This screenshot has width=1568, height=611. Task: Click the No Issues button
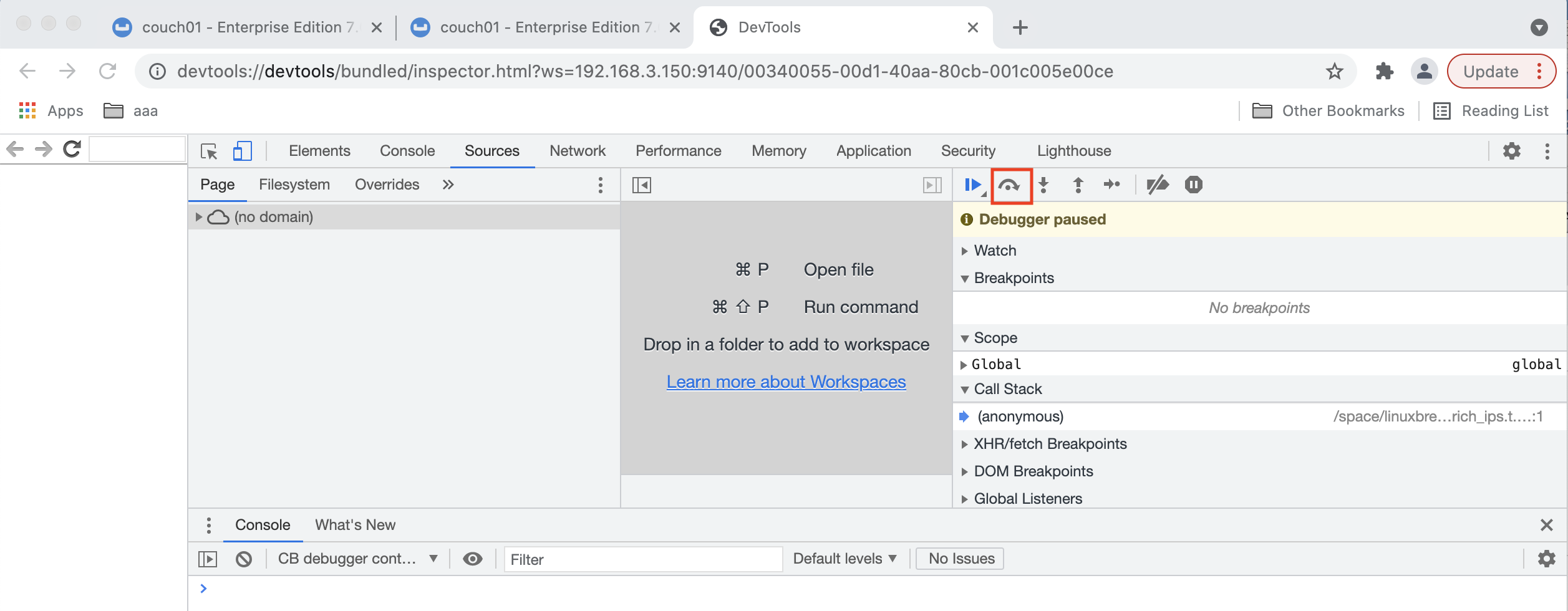point(959,558)
